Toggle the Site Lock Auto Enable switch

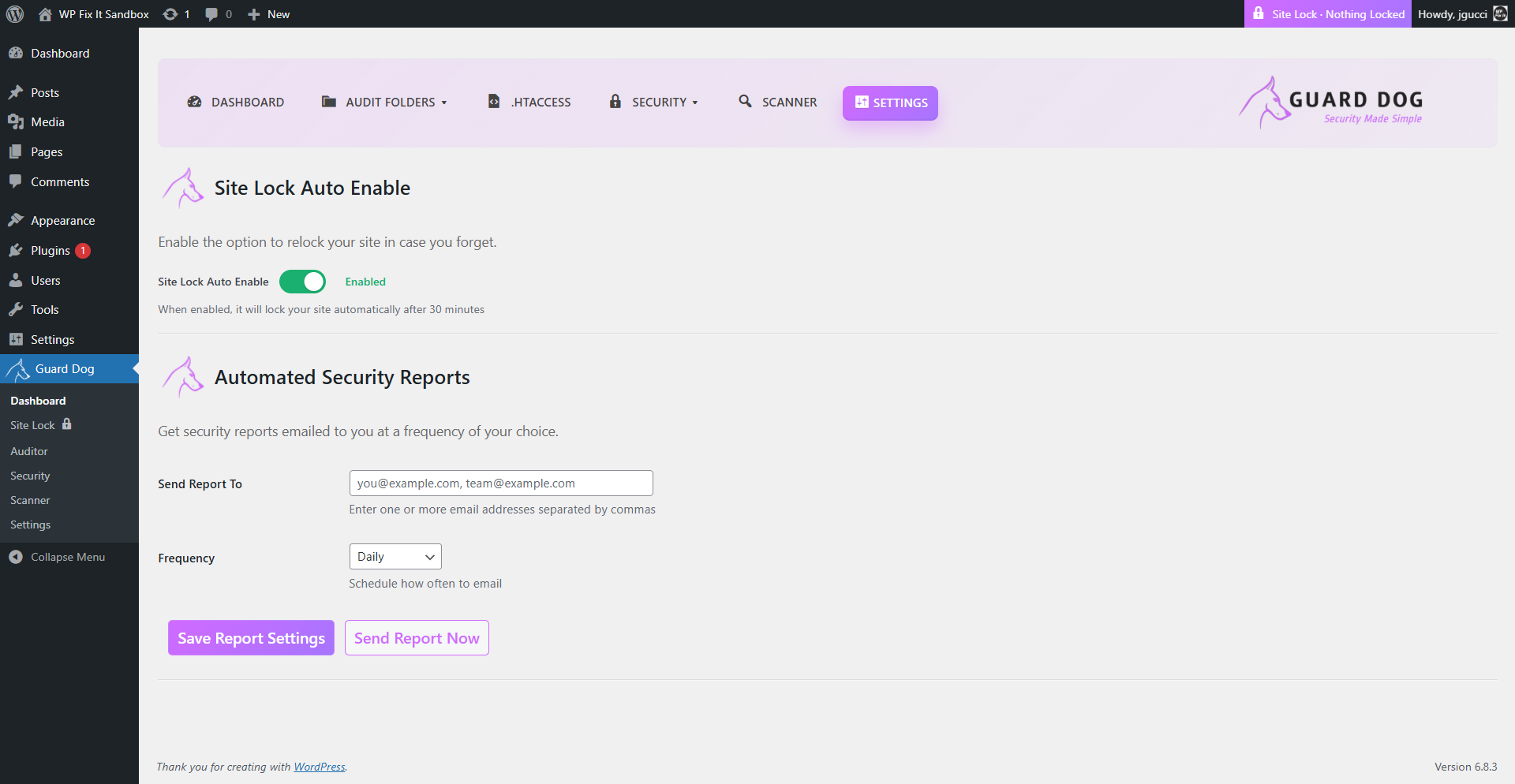click(x=302, y=282)
